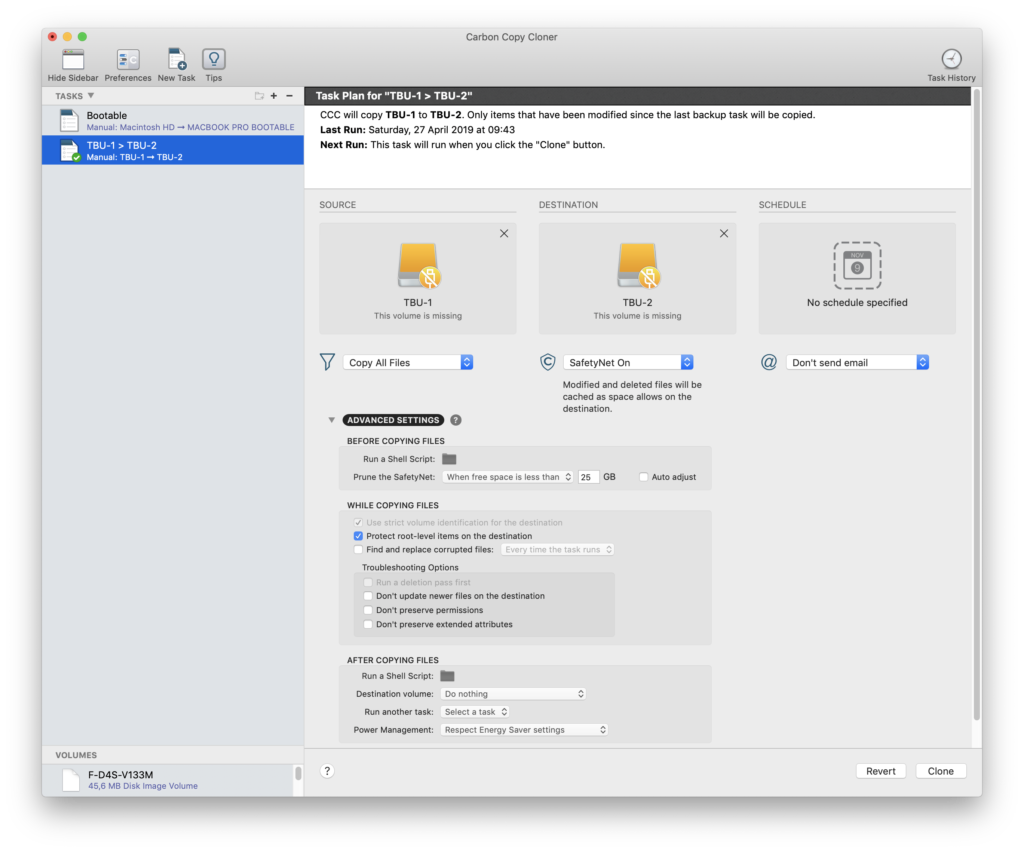Open When free space is less than dropdown
Viewport: 1024px width, 852px height.
point(508,477)
